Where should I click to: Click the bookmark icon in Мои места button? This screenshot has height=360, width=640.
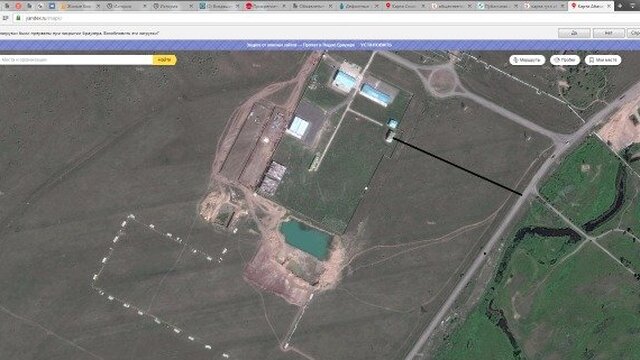591,60
